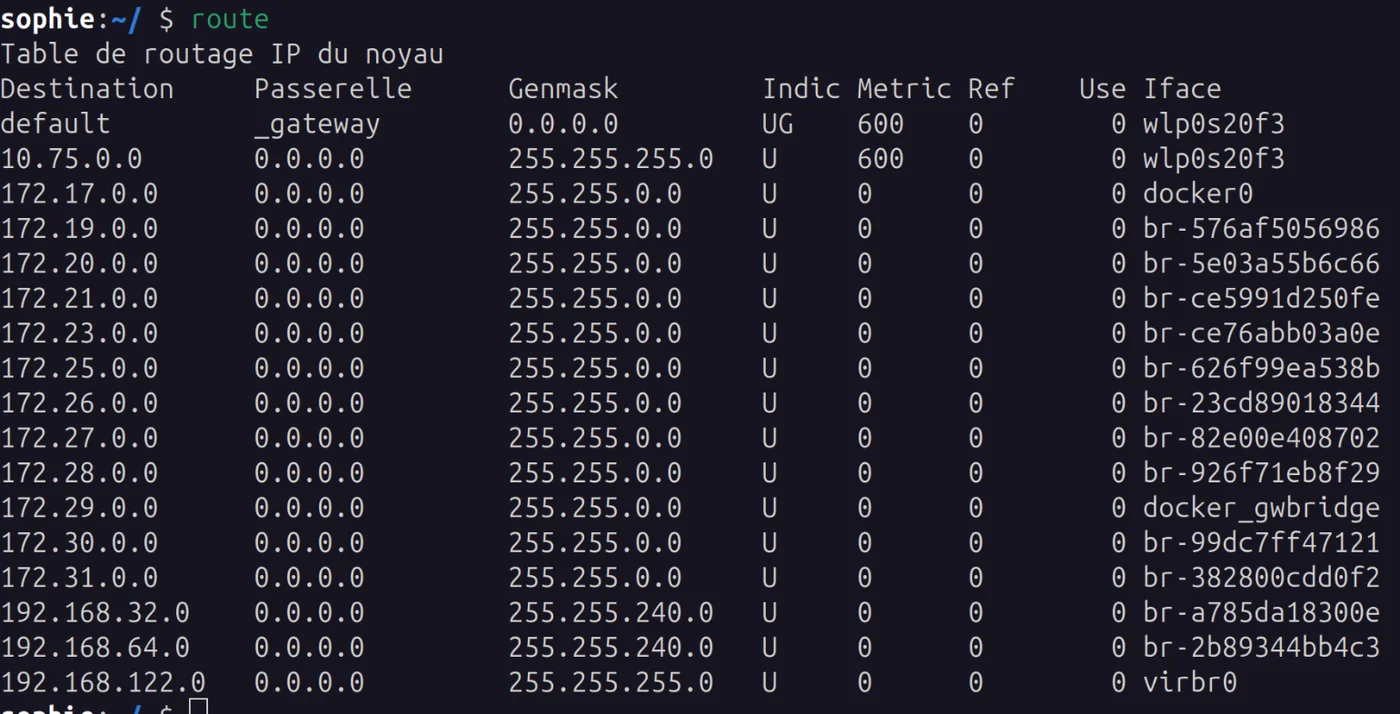The width and height of the screenshot is (1400, 714).
Task: Click the Genmask column header
Action: pyautogui.click(x=563, y=88)
